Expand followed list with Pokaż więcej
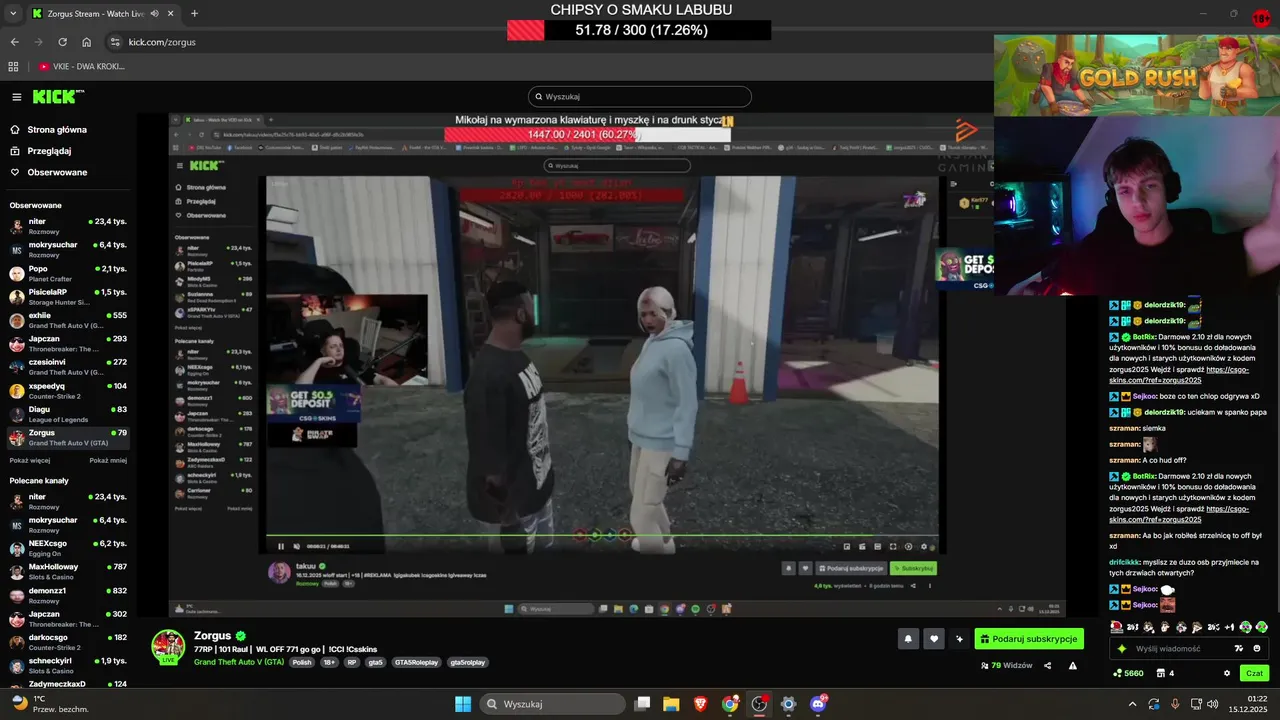This screenshot has width=1280, height=720. 30,461
